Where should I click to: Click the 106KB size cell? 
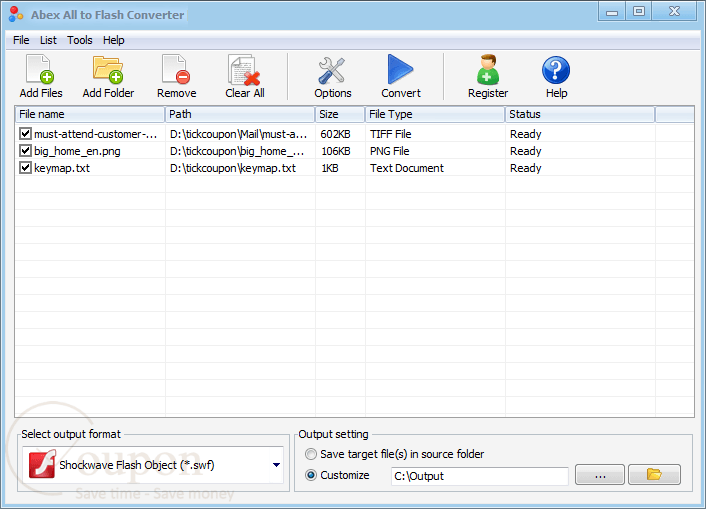(x=336, y=151)
